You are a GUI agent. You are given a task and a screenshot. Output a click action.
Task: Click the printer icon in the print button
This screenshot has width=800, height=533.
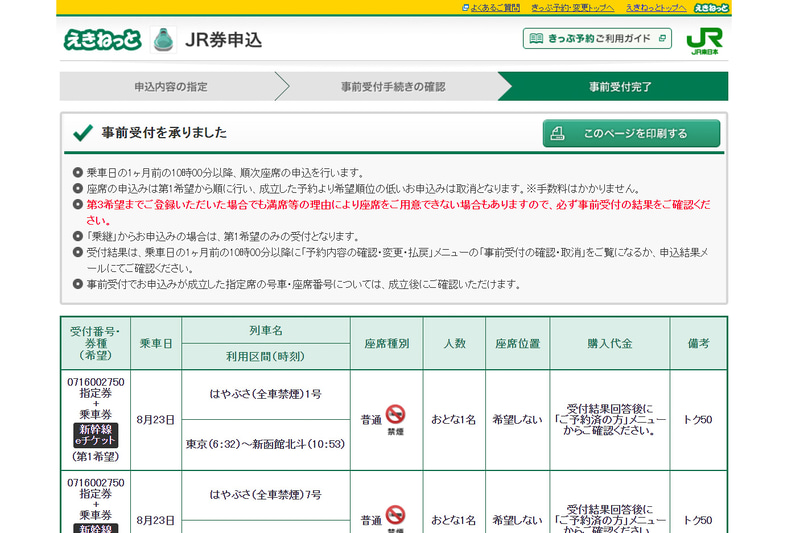click(x=557, y=134)
